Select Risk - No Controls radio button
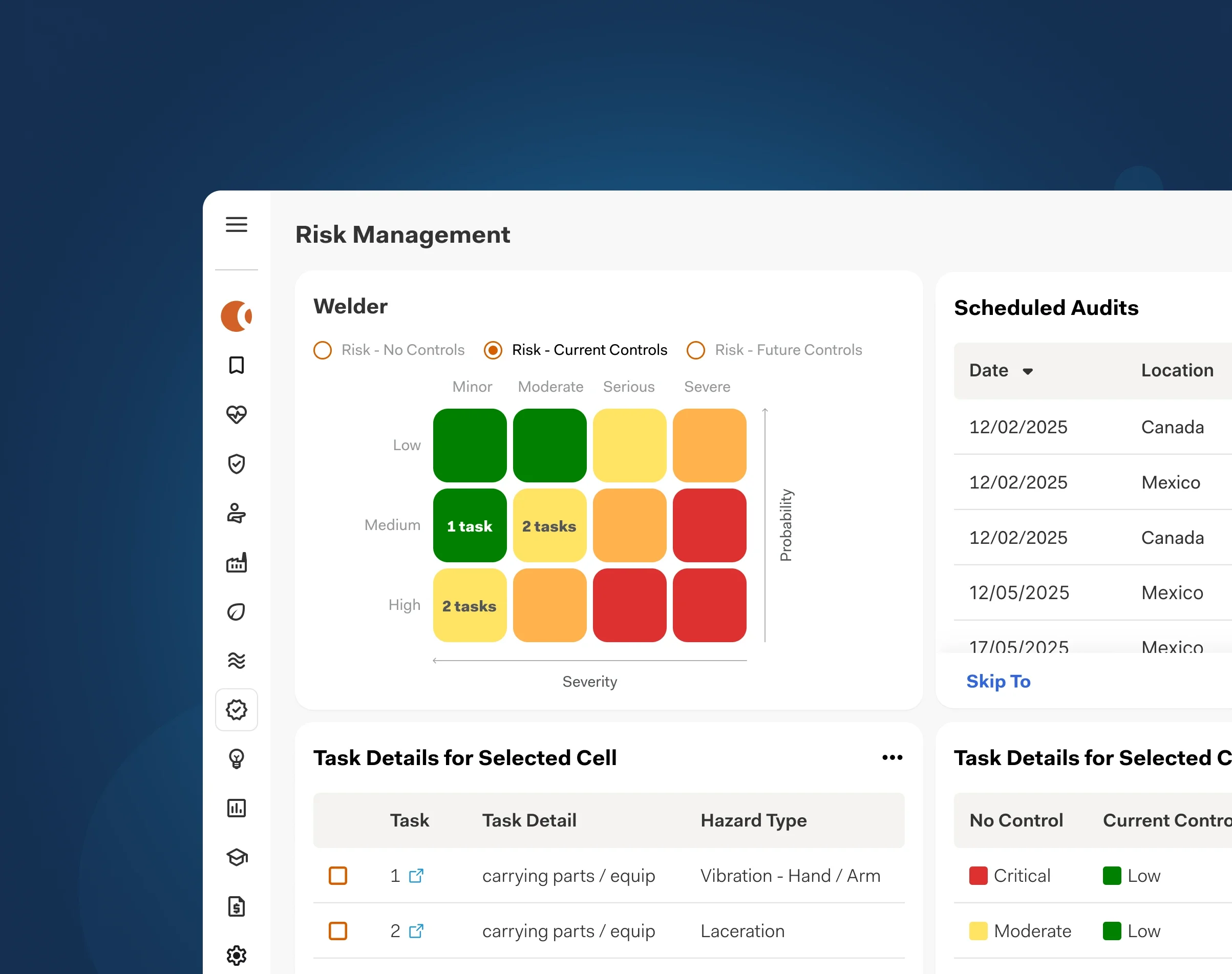 point(323,350)
